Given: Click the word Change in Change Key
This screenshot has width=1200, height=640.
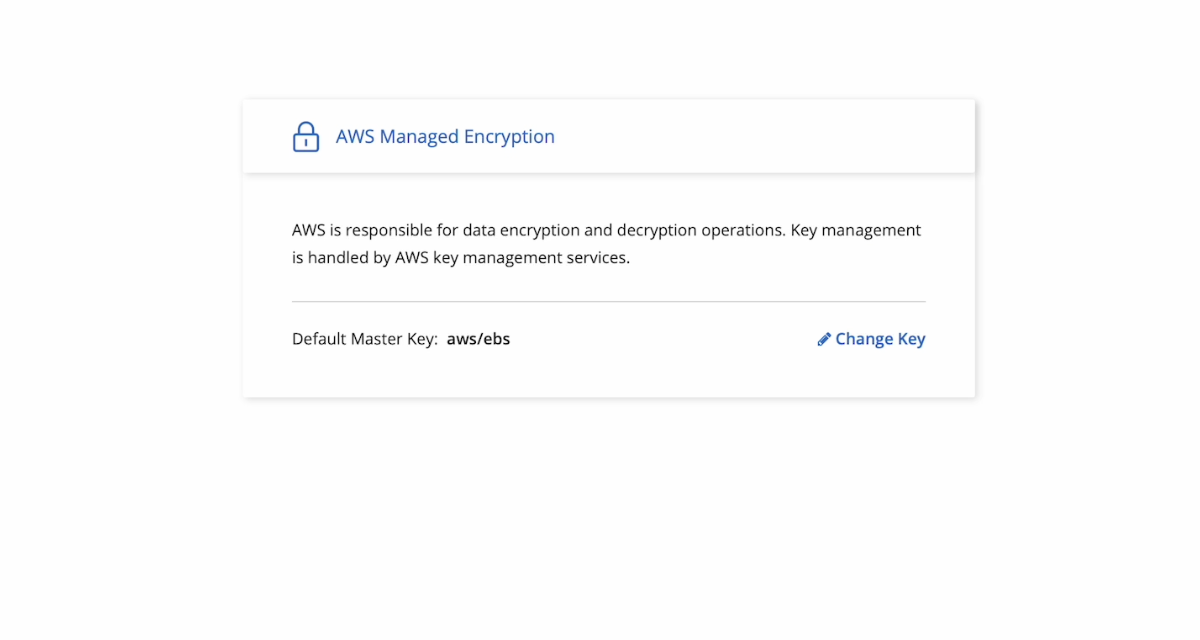Looking at the screenshot, I should point(864,339).
